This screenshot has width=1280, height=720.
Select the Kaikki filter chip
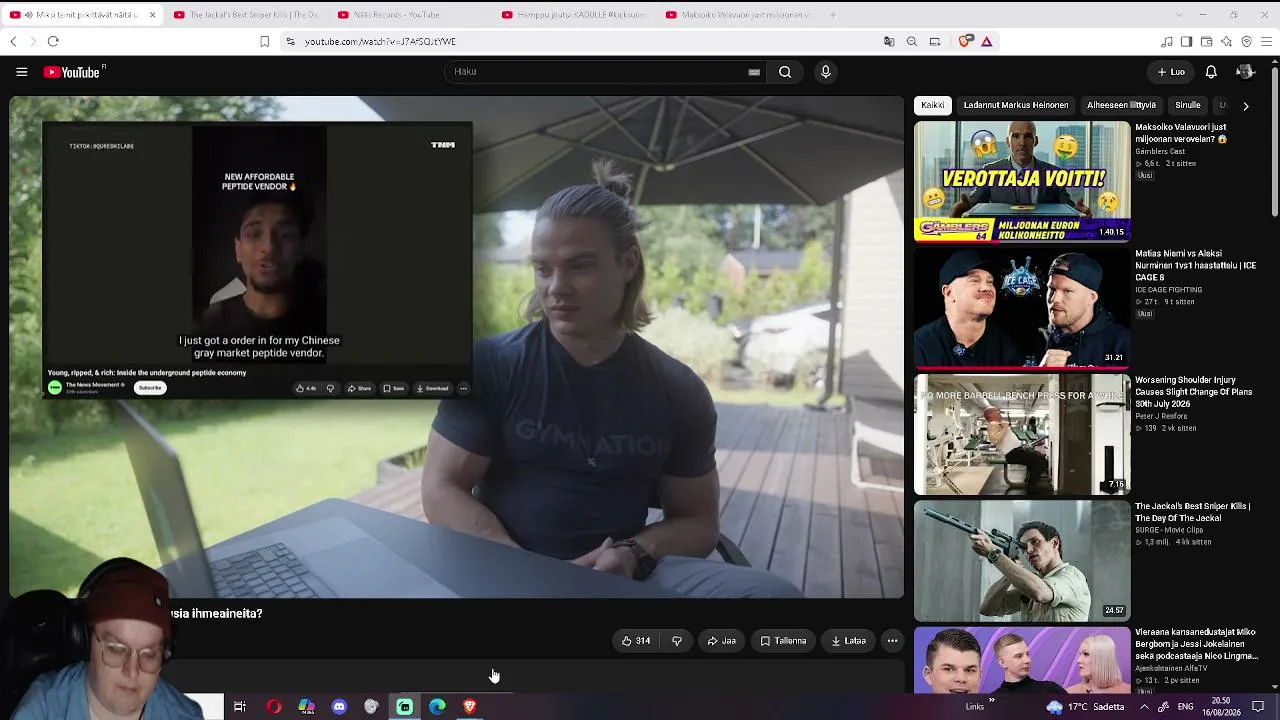(933, 105)
